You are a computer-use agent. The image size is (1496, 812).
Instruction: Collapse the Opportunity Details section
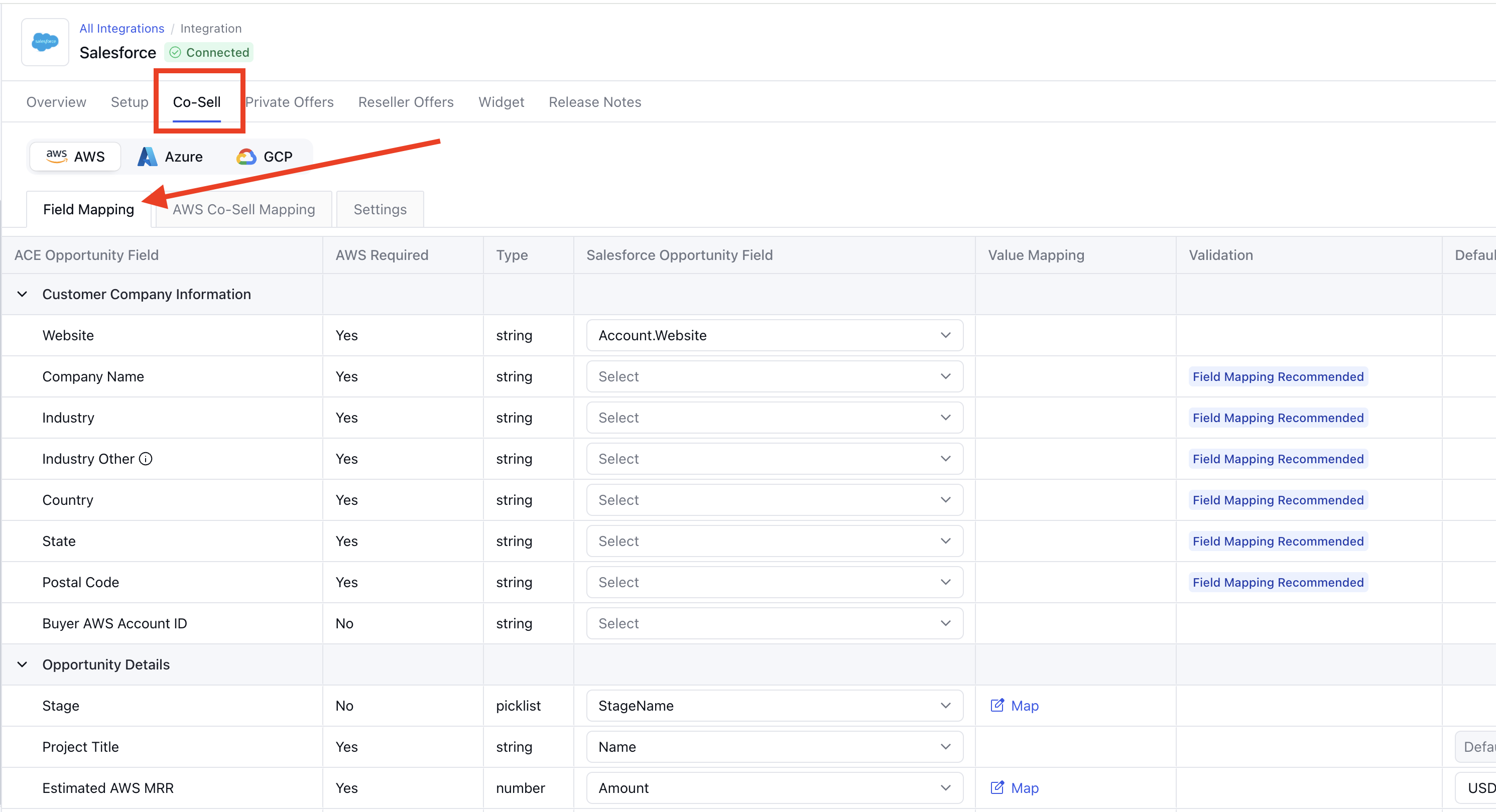(22, 664)
